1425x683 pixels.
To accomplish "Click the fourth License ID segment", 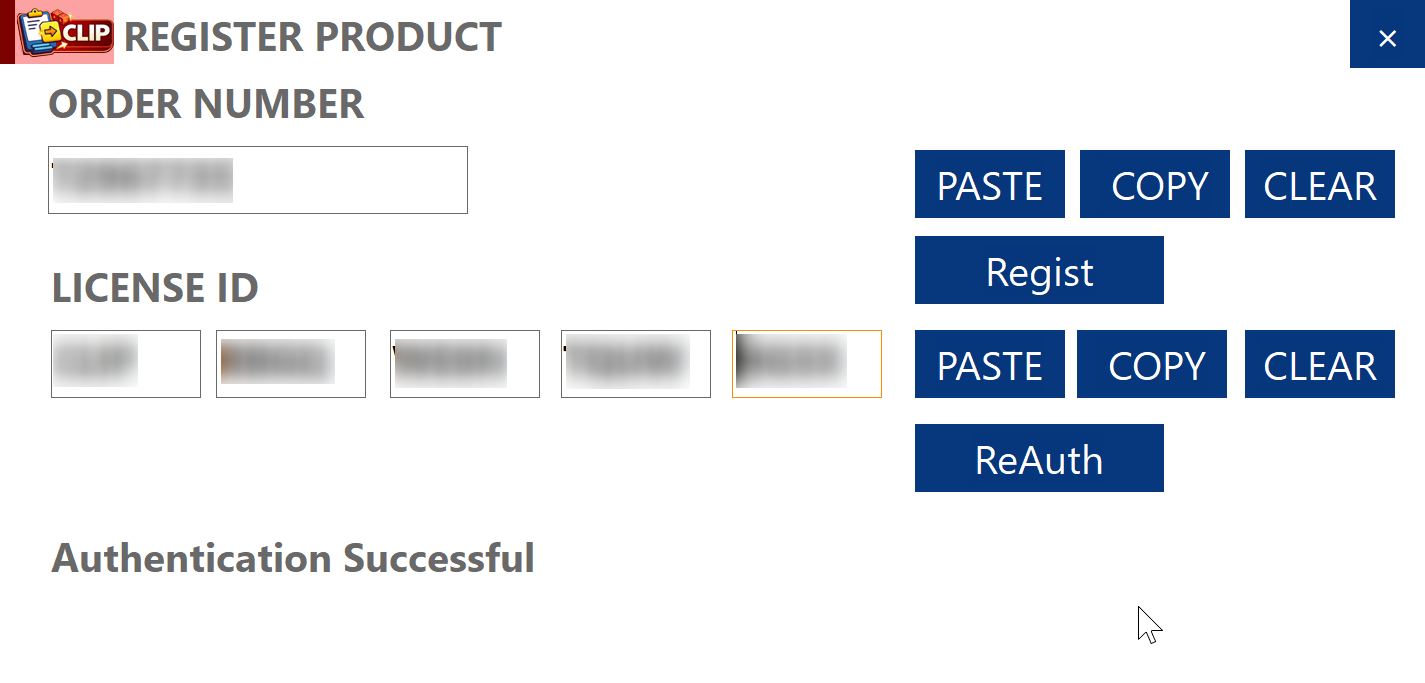I will coord(636,364).
